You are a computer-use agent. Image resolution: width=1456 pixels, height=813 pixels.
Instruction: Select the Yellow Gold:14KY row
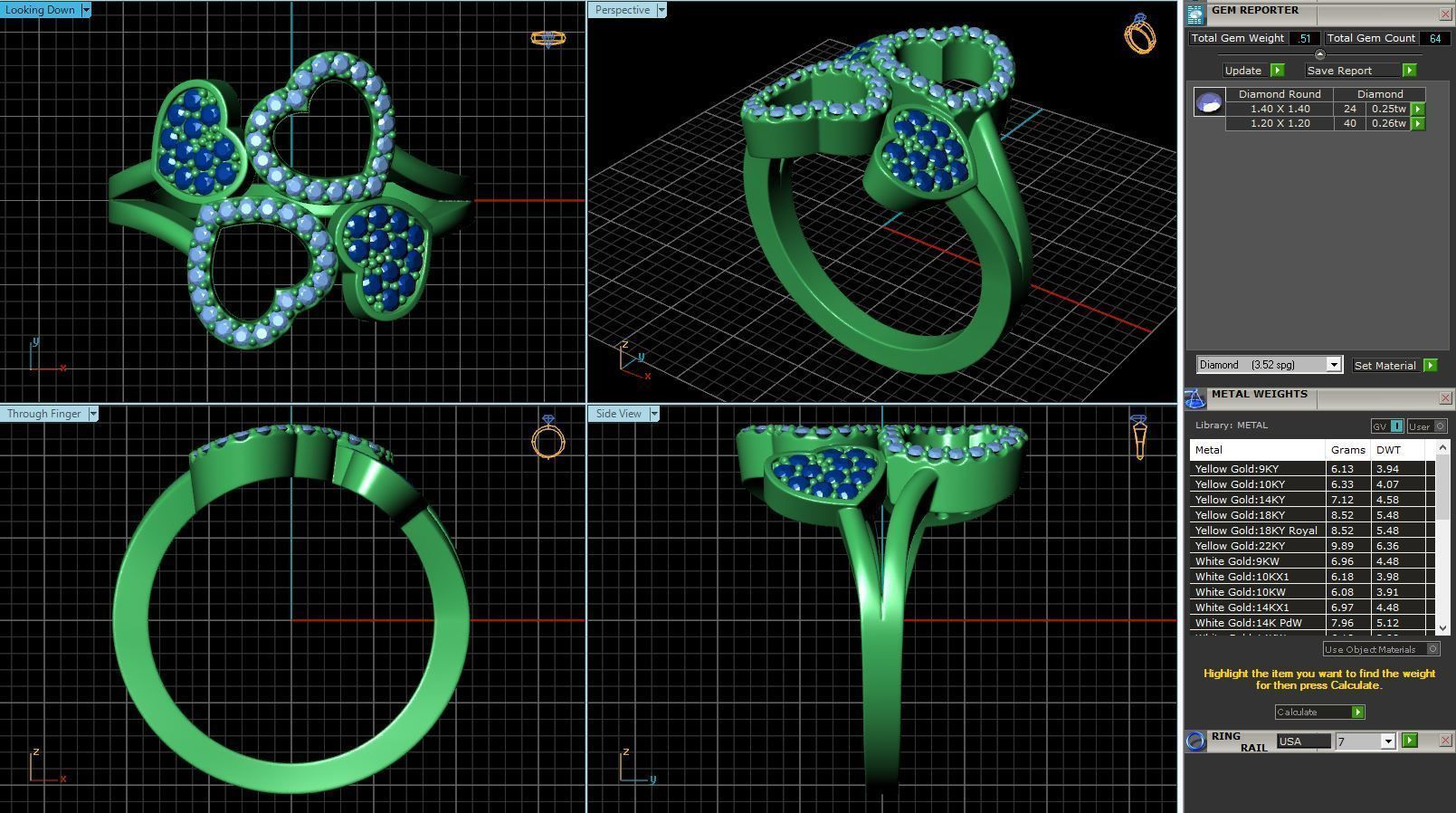pos(1312,500)
